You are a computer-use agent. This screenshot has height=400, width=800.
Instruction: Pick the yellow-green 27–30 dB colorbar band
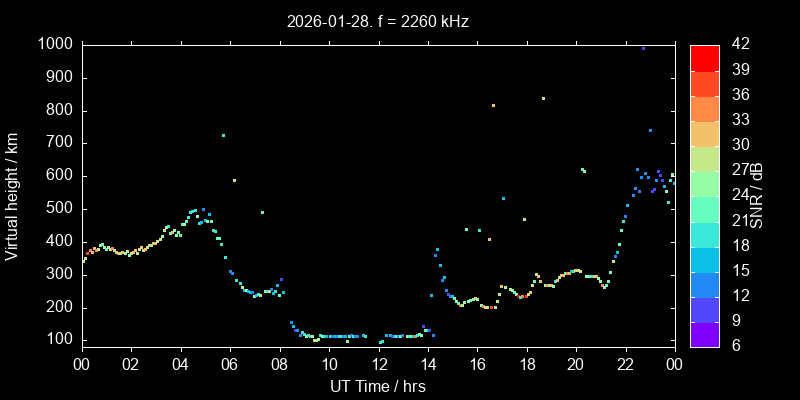[704, 158]
